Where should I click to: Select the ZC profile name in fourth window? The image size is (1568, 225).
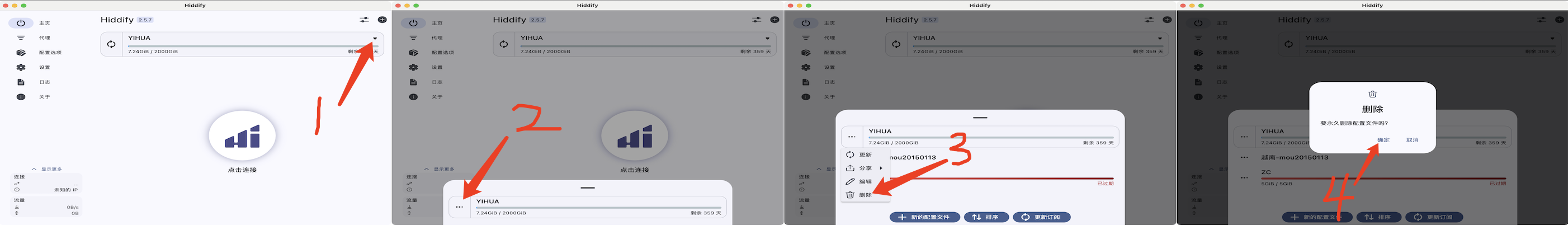(1266, 172)
